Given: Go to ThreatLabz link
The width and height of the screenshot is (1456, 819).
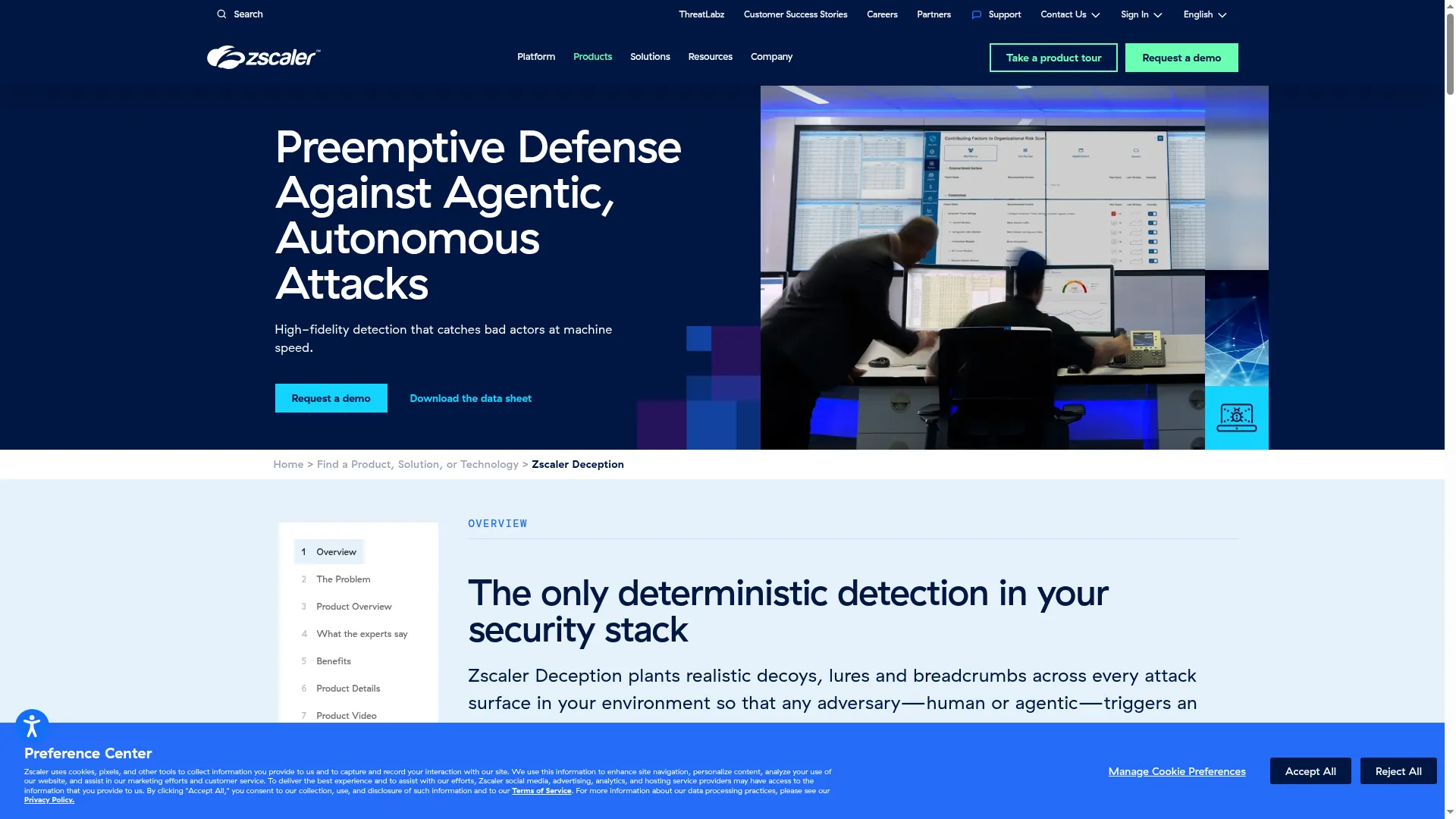Looking at the screenshot, I should coord(701,14).
